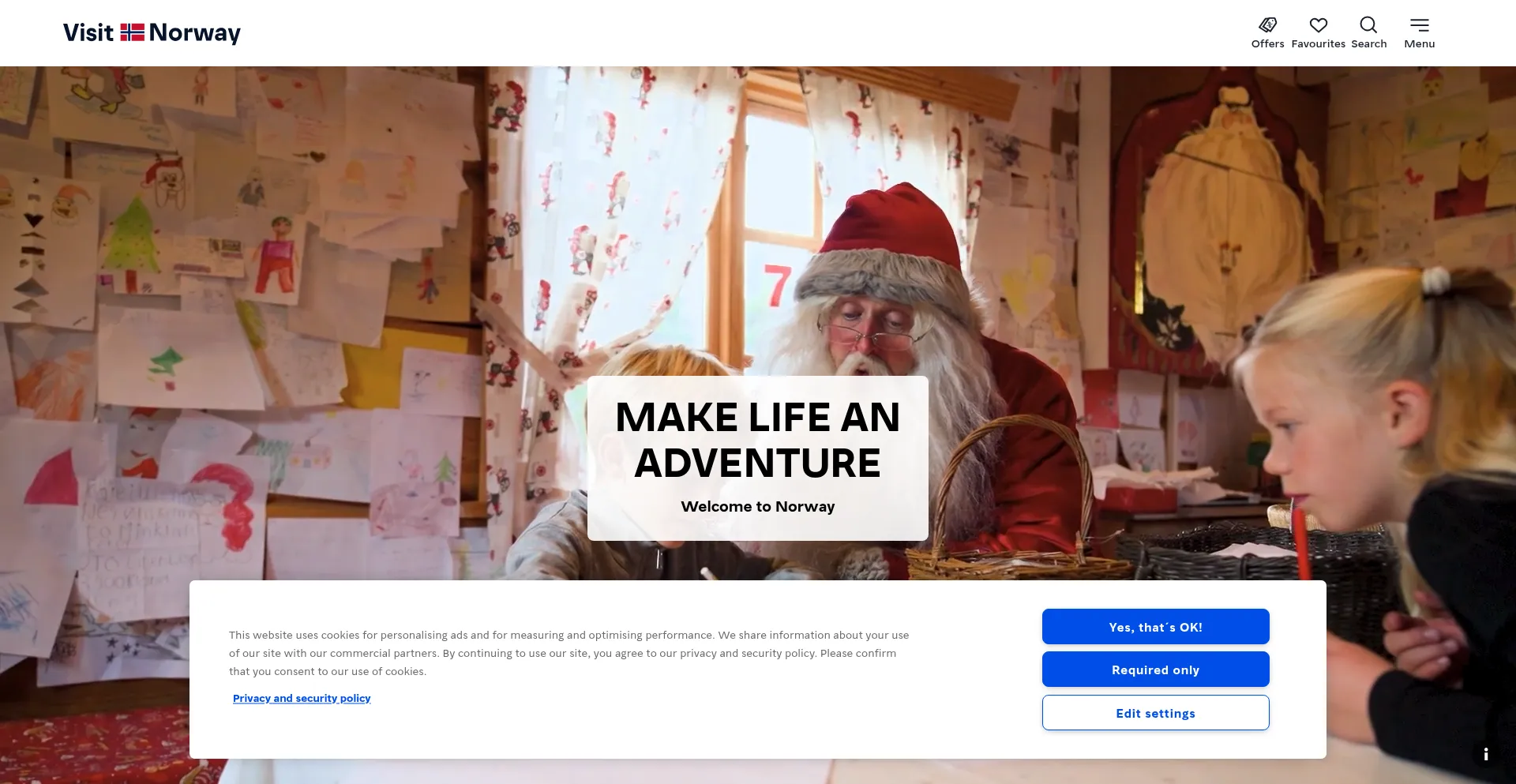Open "Edit settings" for cookies
Screen dimensions: 1516x784
pos(1156,713)
